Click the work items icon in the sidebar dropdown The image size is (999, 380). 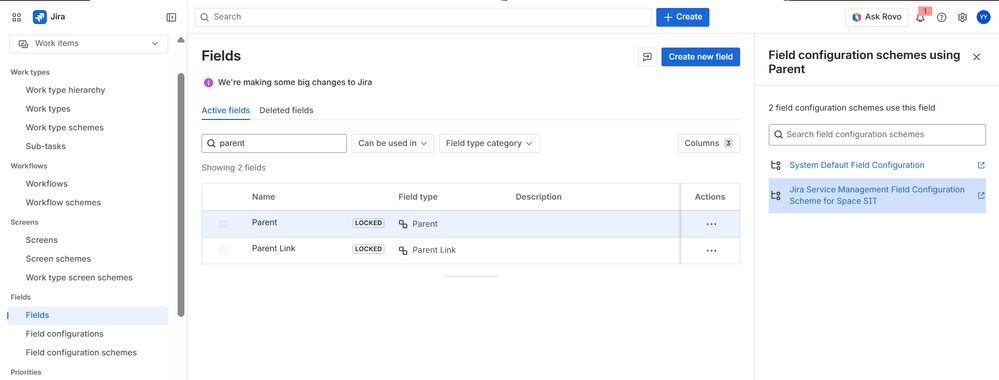click(x=24, y=43)
